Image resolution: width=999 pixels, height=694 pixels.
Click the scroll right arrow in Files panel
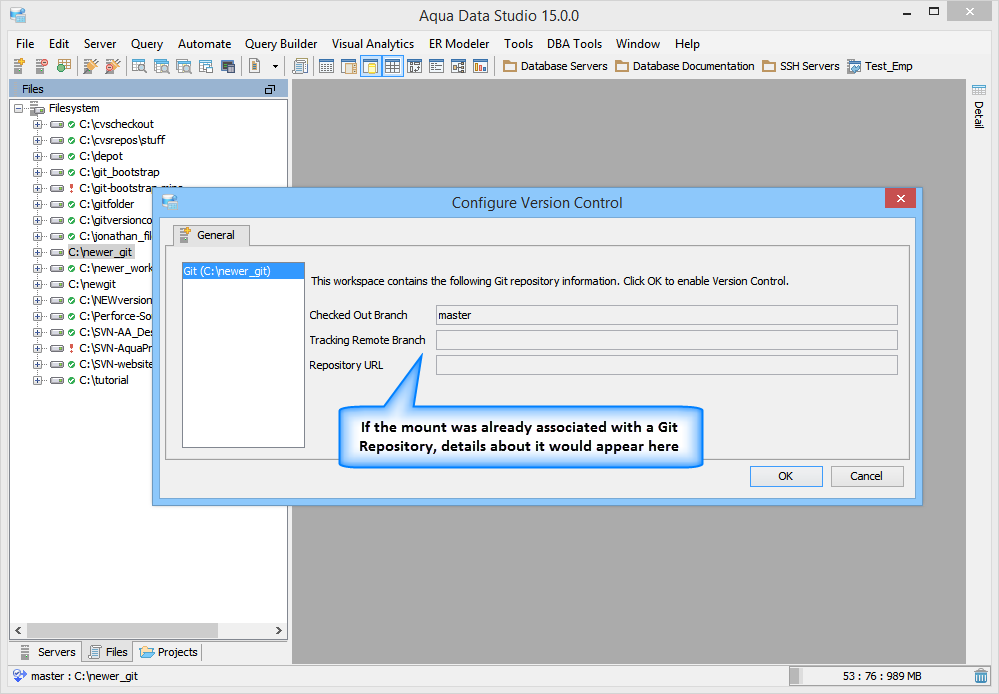(x=278, y=630)
